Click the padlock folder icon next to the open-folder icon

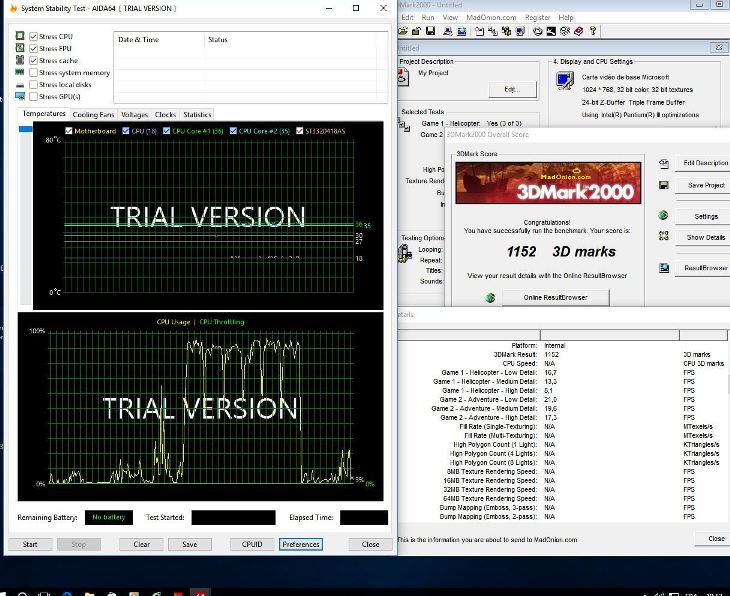(416, 31)
